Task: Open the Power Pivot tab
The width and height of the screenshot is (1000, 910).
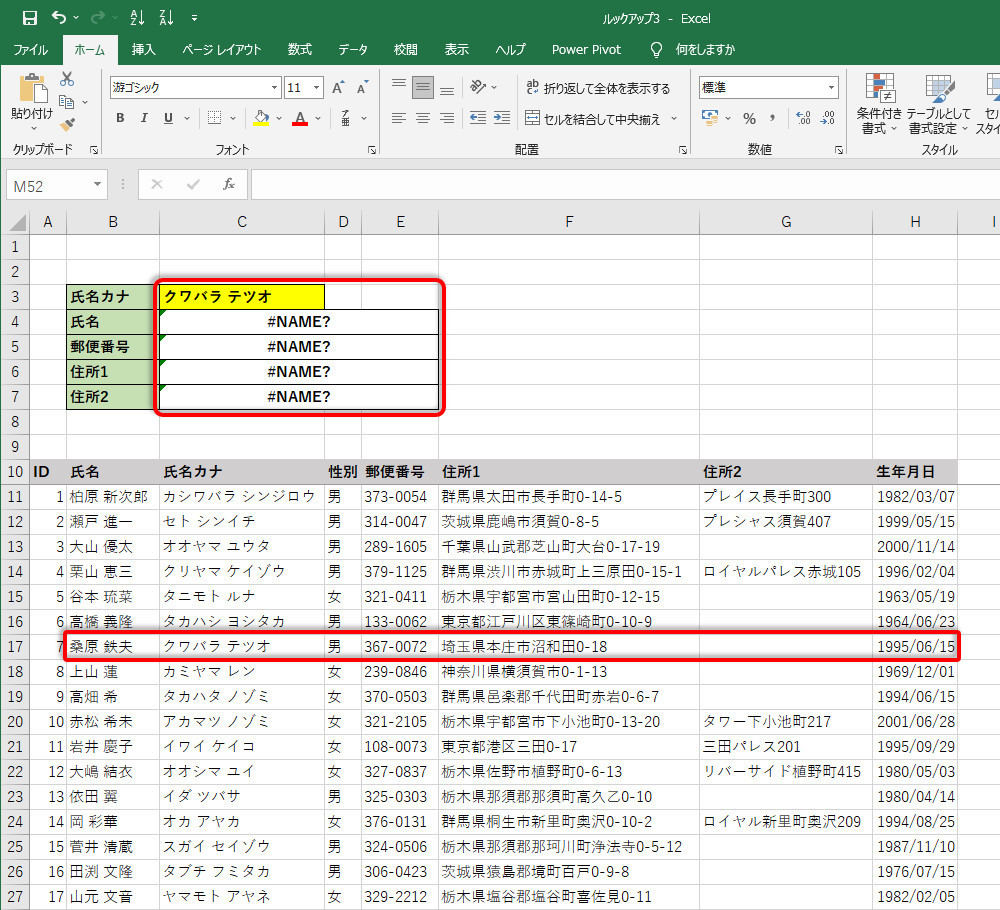Action: coord(586,50)
